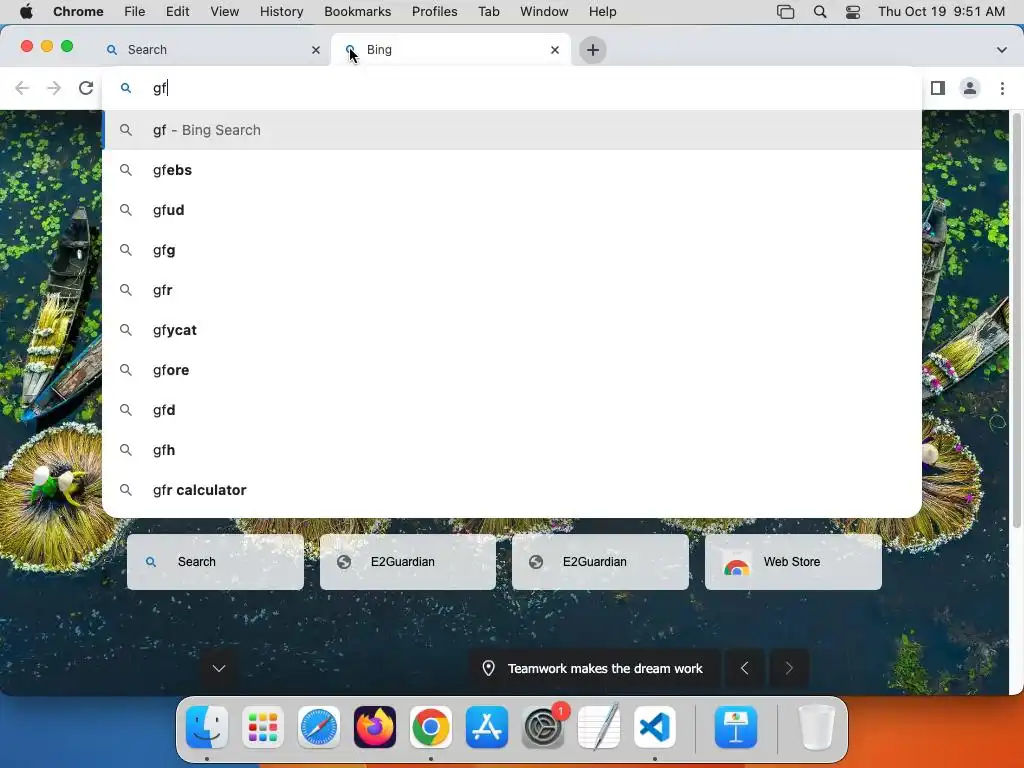Screen dimensions: 1024x768
Task: Expand the tab search chevron
Action: click(1002, 50)
